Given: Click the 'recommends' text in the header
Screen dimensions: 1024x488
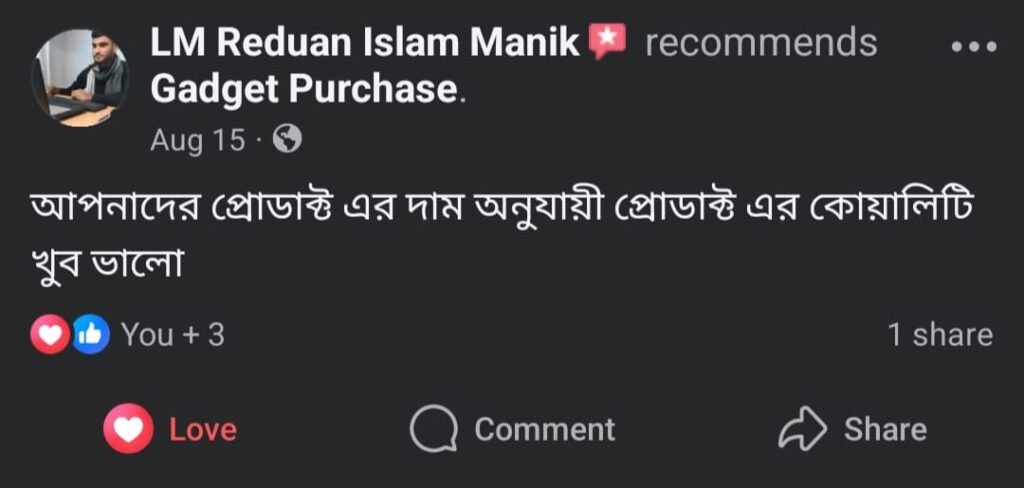Looking at the screenshot, I should coord(760,43).
